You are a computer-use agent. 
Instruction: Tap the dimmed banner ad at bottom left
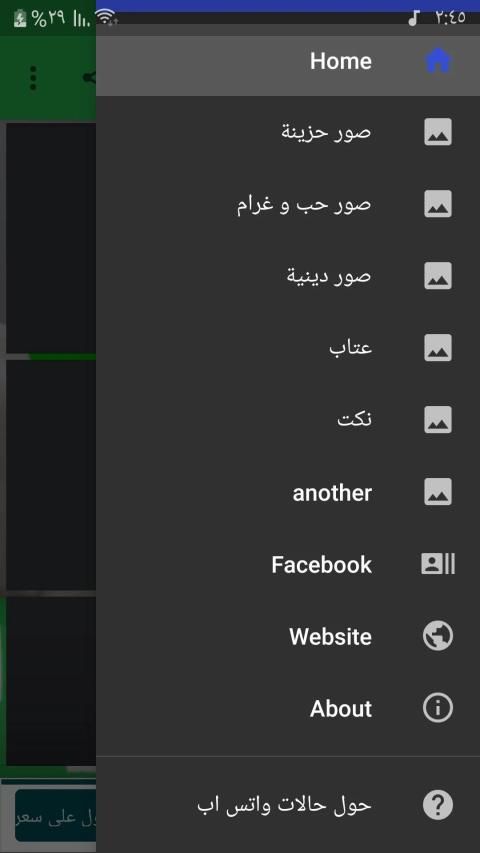click(55, 815)
